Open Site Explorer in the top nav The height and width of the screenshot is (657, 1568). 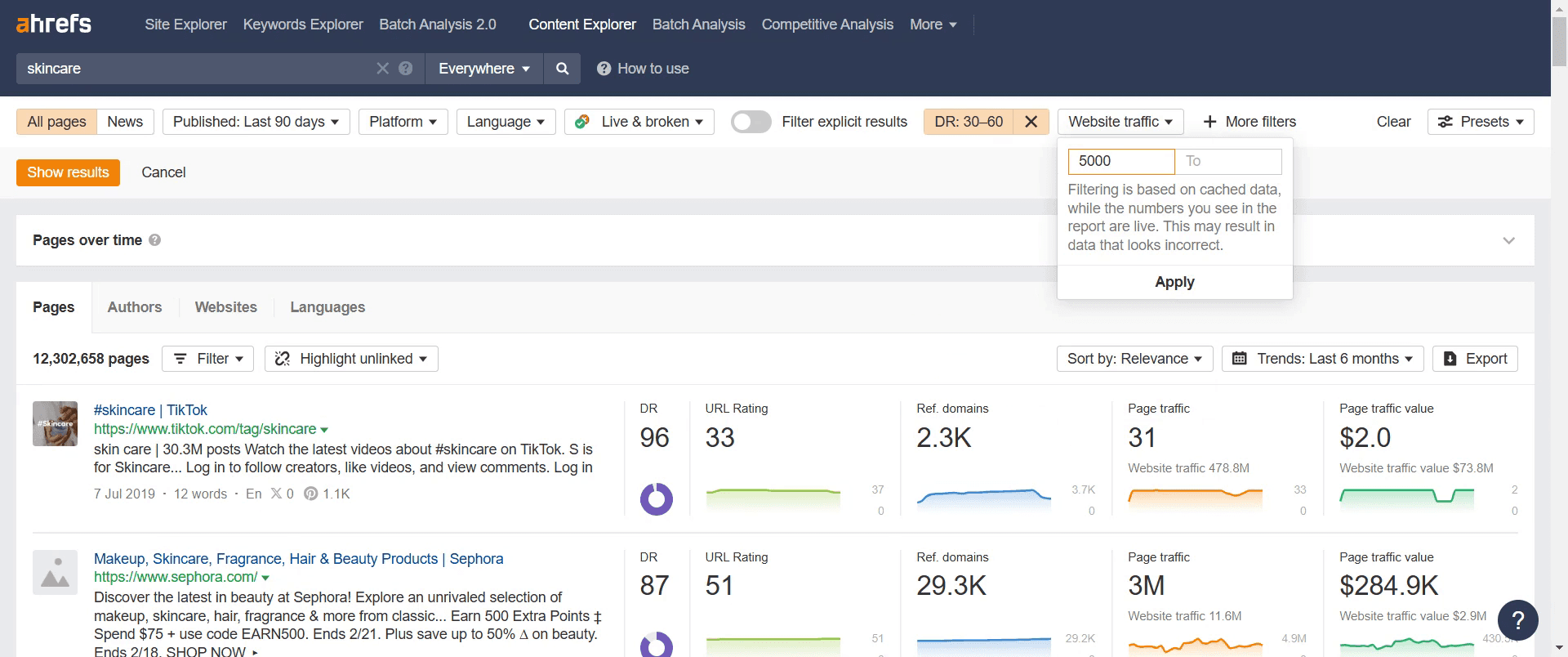coord(185,25)
